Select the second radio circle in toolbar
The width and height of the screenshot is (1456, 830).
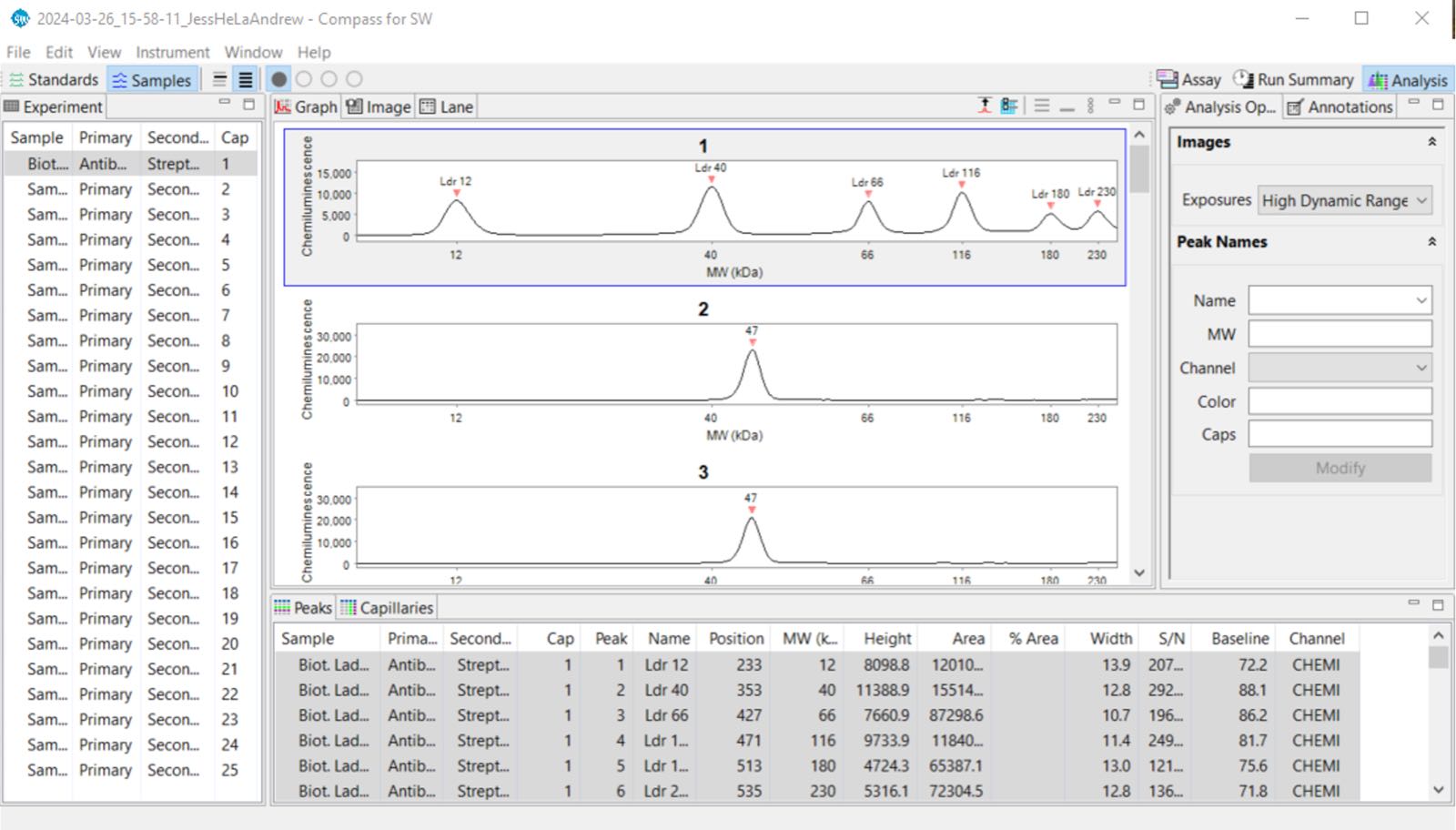[x=304, y=79]
